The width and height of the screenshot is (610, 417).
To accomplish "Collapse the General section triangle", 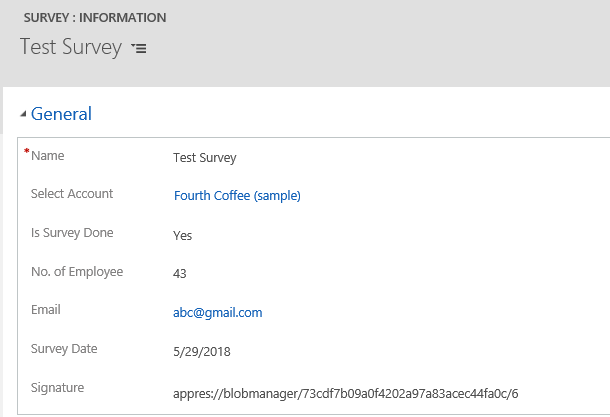I will tap(23, 115).
